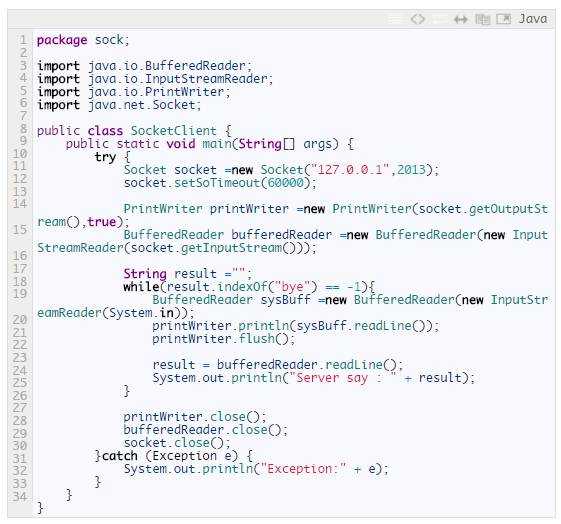Click the expand code width arrows icon

coord(460,19)
